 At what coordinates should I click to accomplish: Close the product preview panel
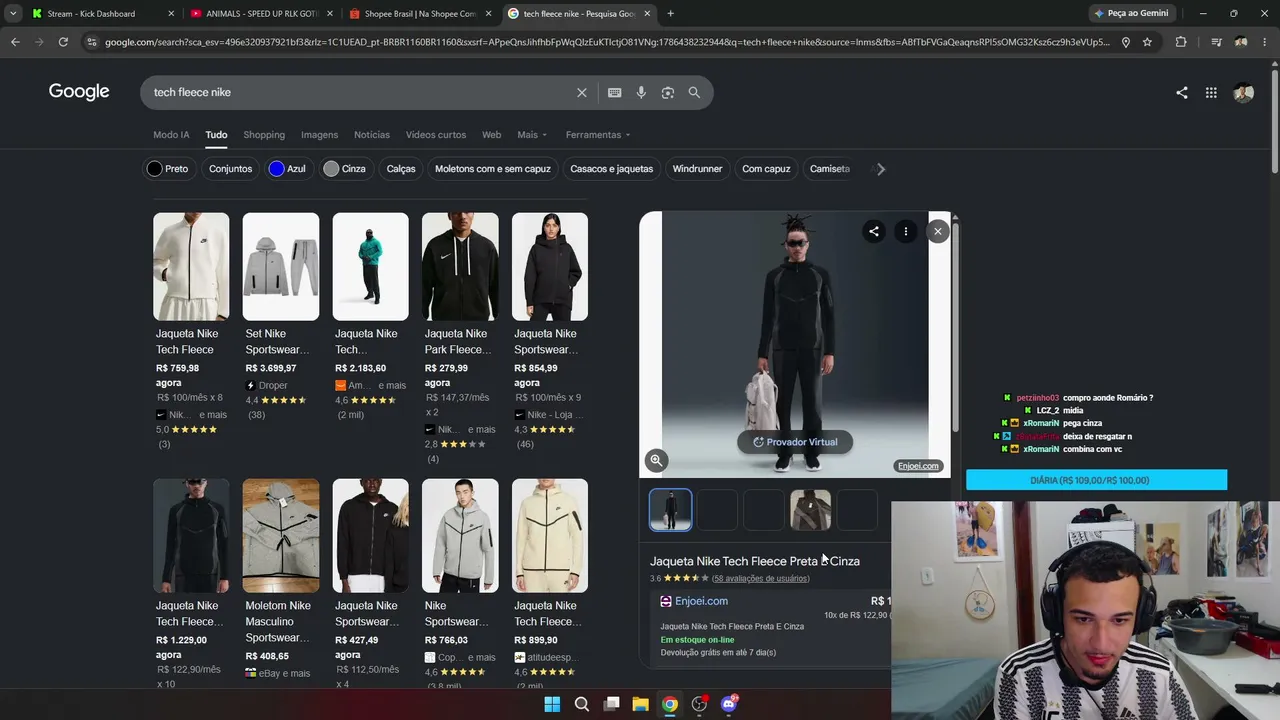938,231
